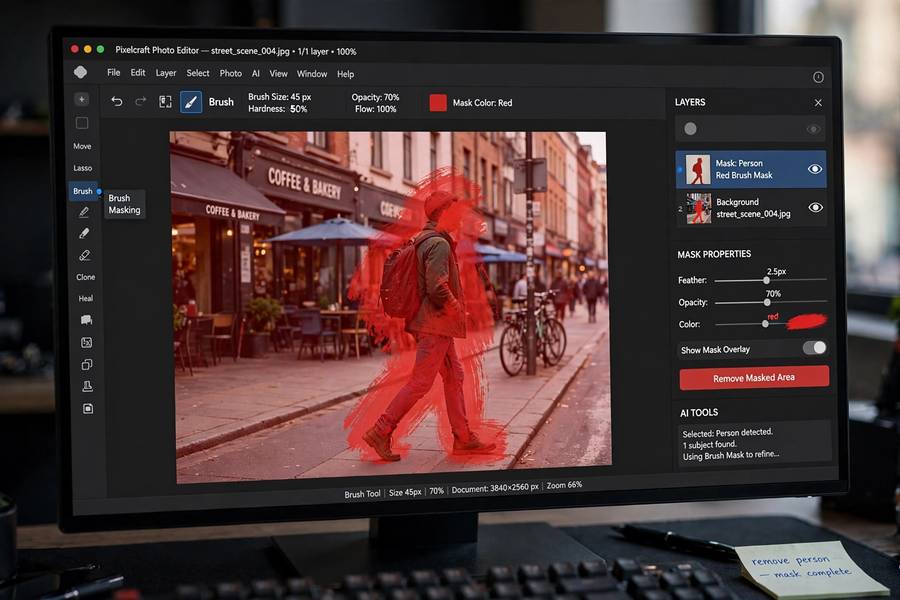The width and height of the screenshot is (900, 600).
Task: Choose the square selection icon above Move
Action: (x=82, y=123)
